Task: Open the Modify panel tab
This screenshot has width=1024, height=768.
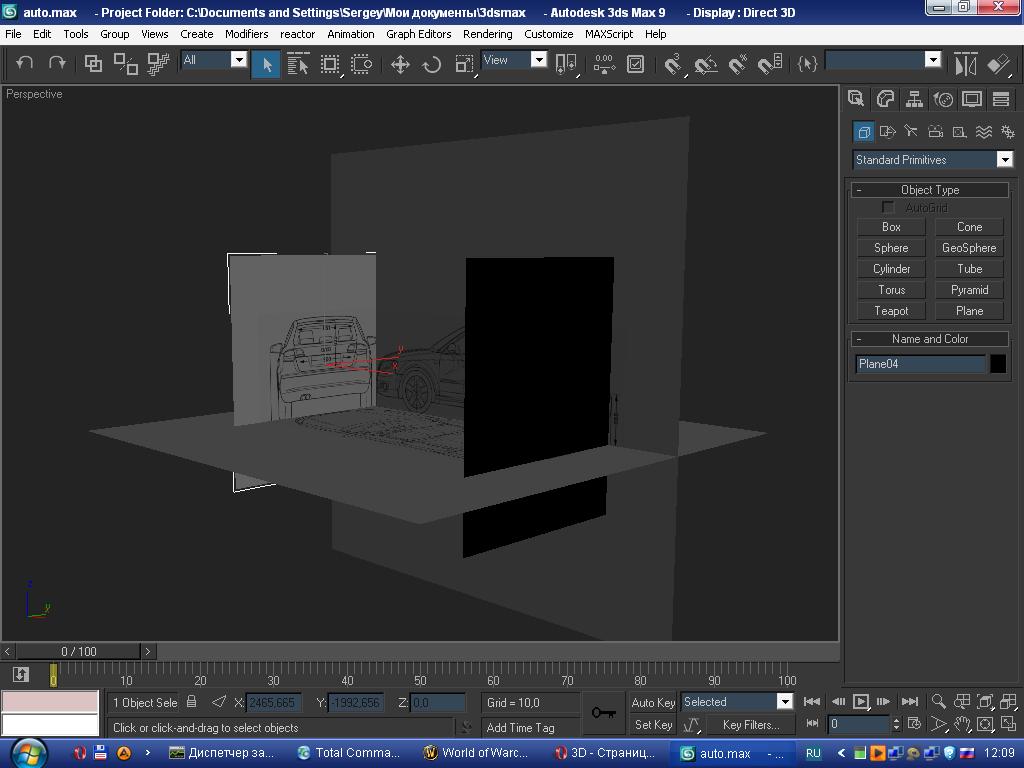Action: (x=885, y=99)
